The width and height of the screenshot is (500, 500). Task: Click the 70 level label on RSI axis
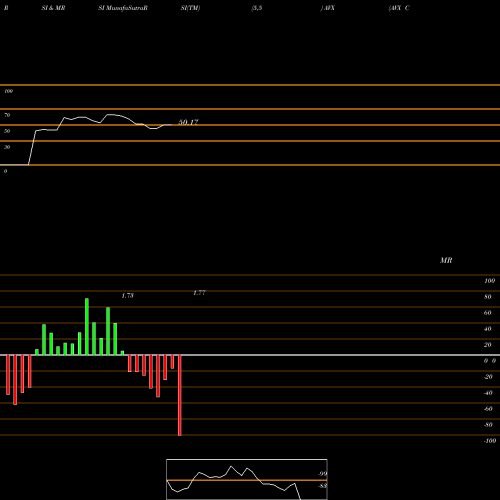(7, 115)
